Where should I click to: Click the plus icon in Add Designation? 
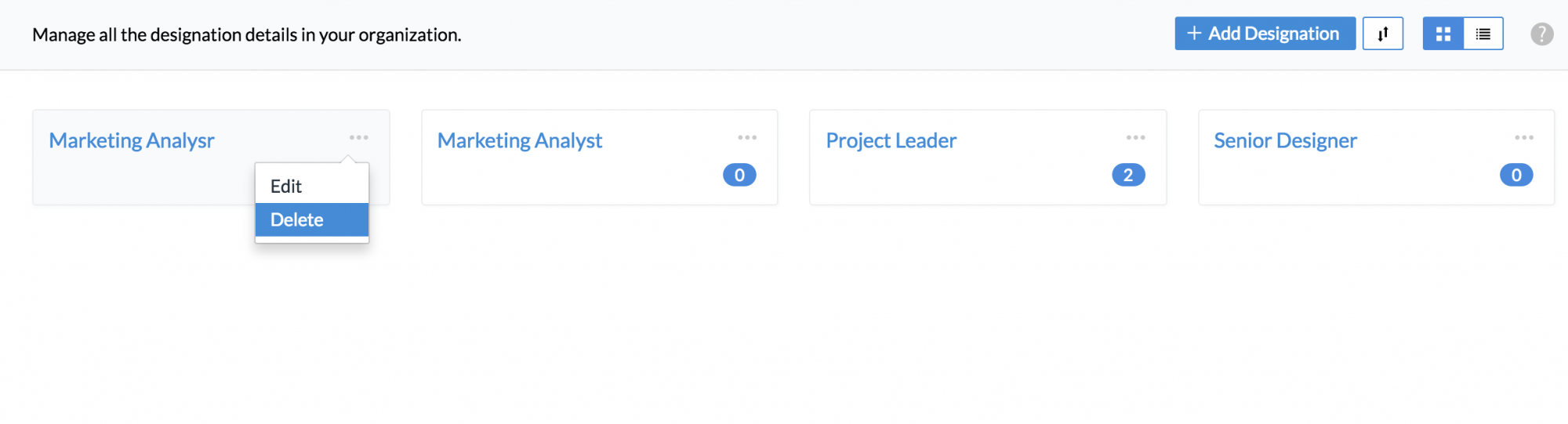click(1194, 34)
